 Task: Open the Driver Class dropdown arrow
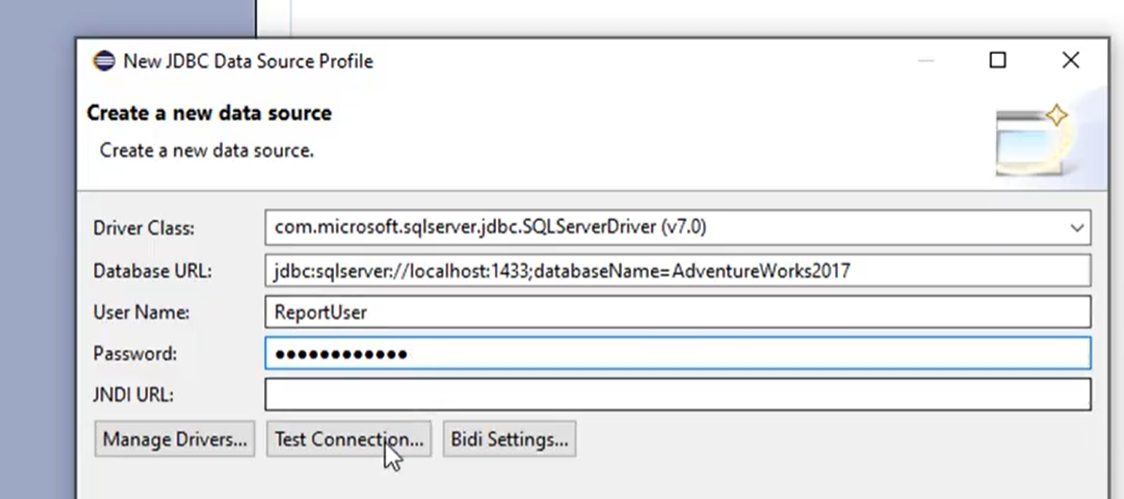[1077, 228]
